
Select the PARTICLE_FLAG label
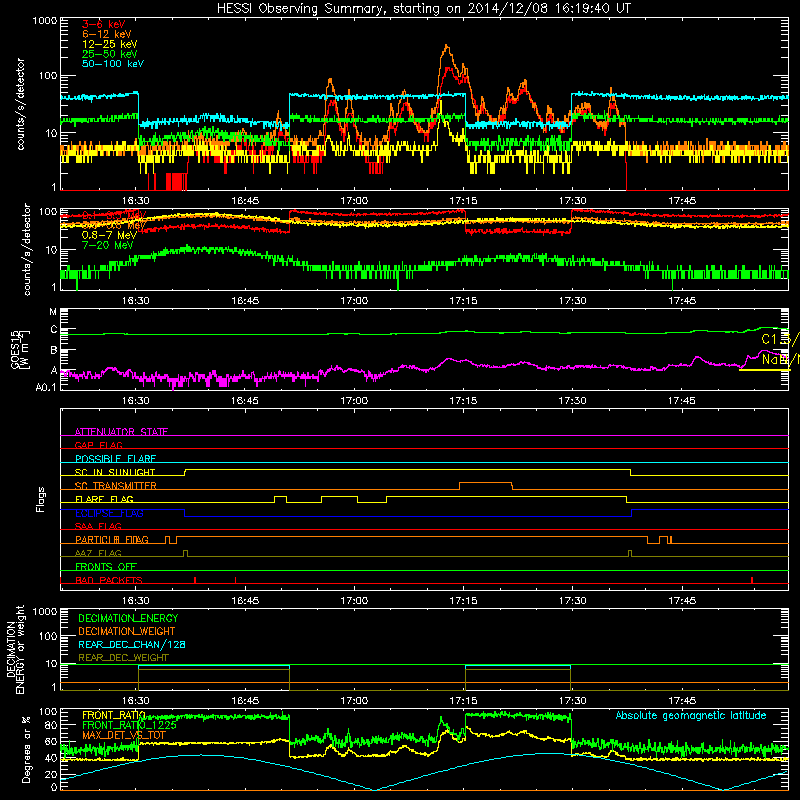pos(112,540)
